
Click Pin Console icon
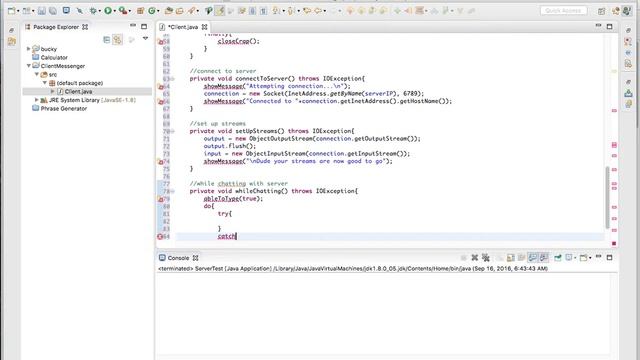(x=558, y=258)
